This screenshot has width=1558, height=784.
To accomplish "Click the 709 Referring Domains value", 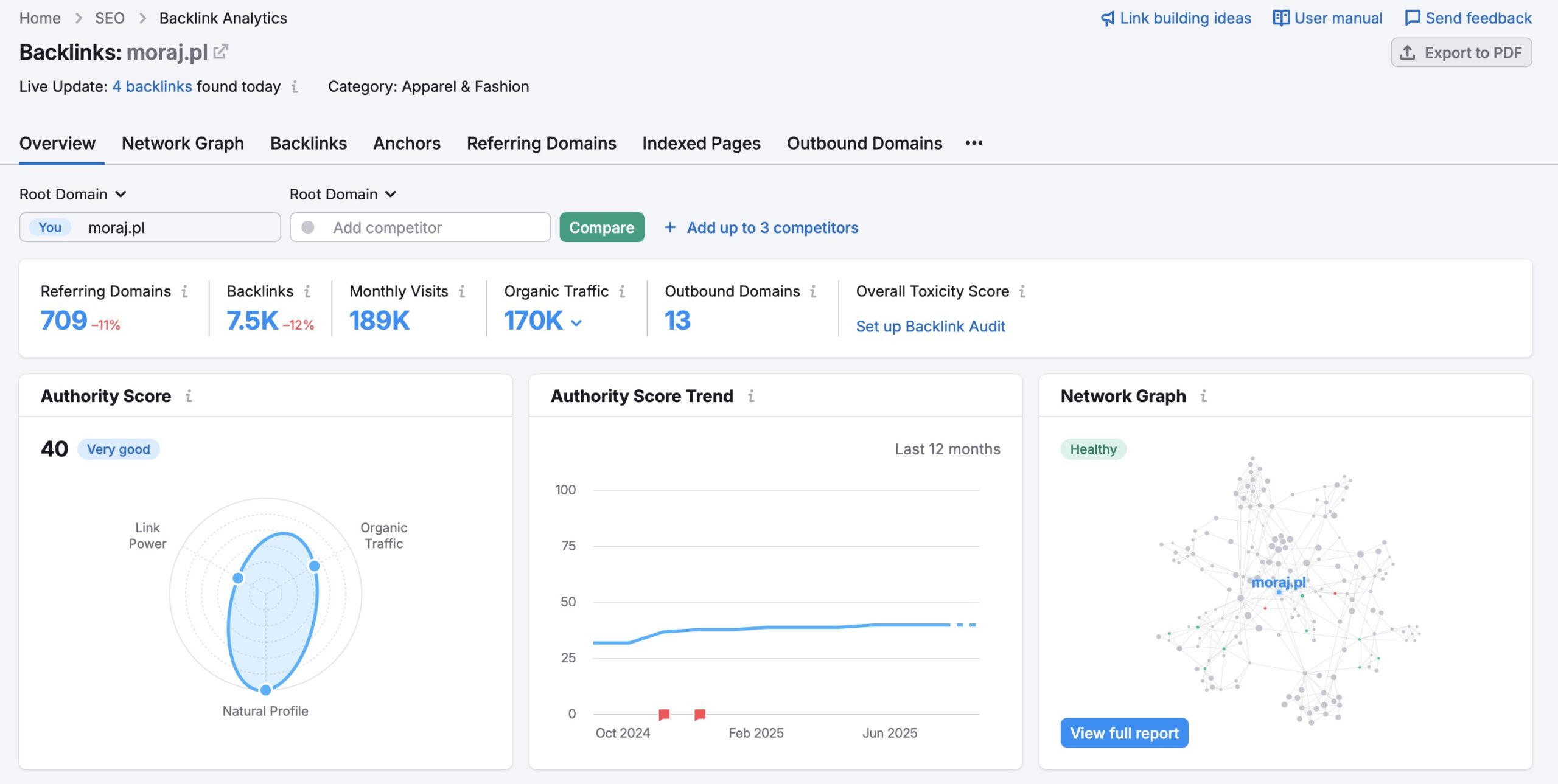I will point(64,321).
